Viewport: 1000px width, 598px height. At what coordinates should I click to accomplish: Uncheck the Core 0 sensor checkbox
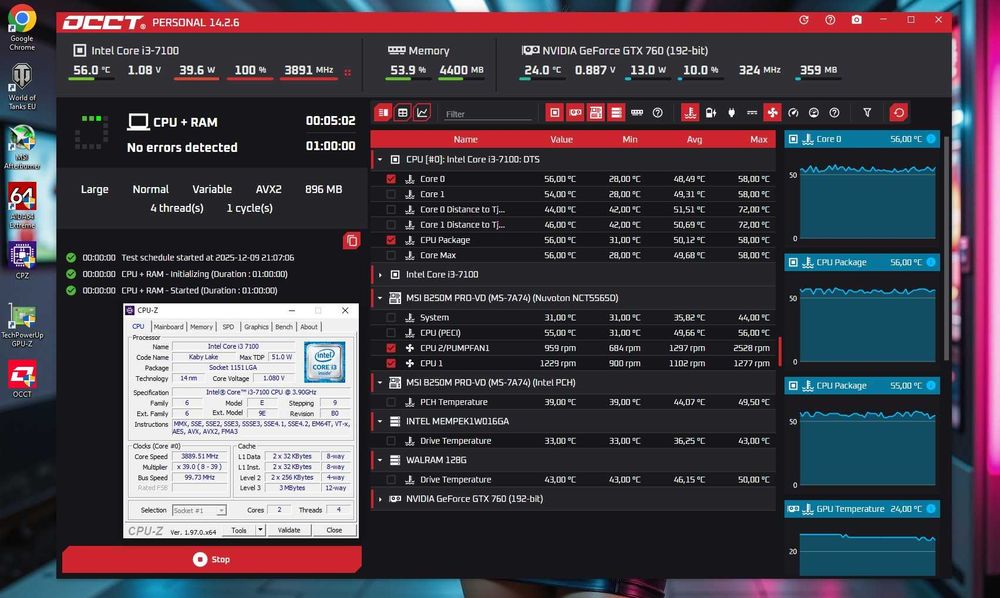[x=391, y=179]
